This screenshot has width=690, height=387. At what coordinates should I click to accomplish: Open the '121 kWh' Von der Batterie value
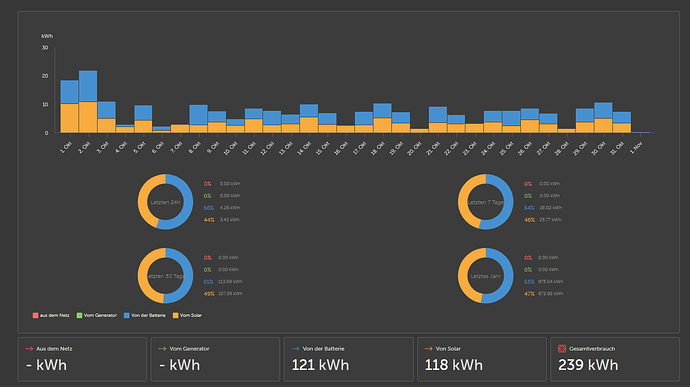320,365
